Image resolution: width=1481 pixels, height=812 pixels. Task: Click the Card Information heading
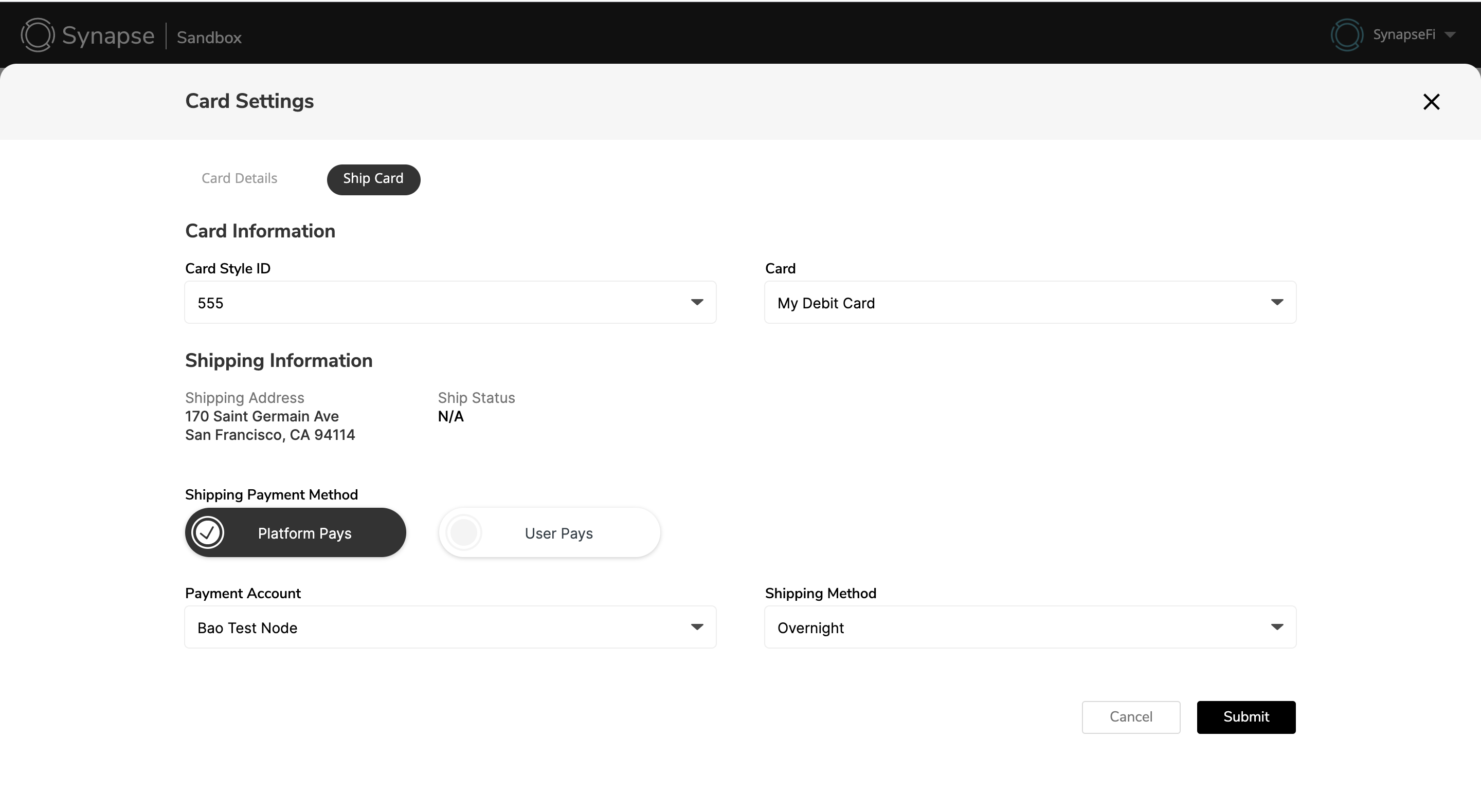[x=260, y=231]
